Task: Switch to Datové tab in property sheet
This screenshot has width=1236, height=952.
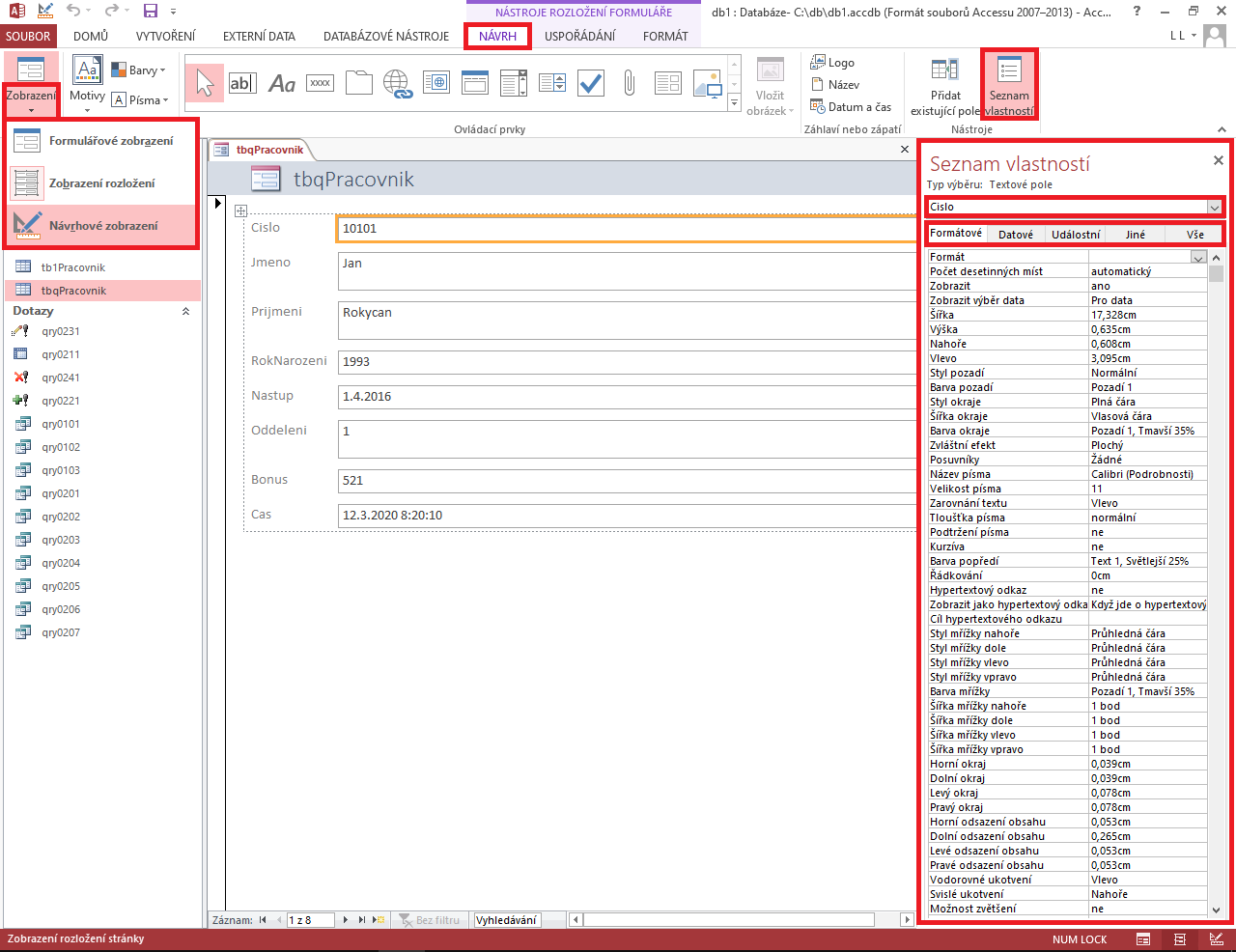Action: (x=1015, y=235)
